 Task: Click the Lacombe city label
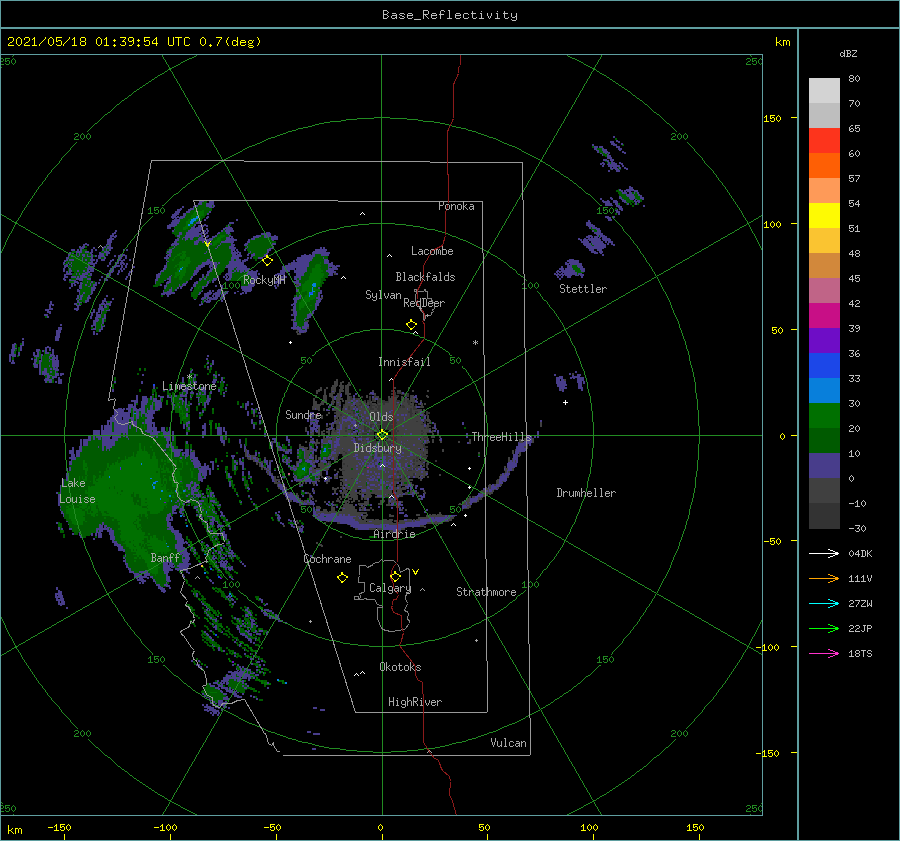click(x=432, y=251)
